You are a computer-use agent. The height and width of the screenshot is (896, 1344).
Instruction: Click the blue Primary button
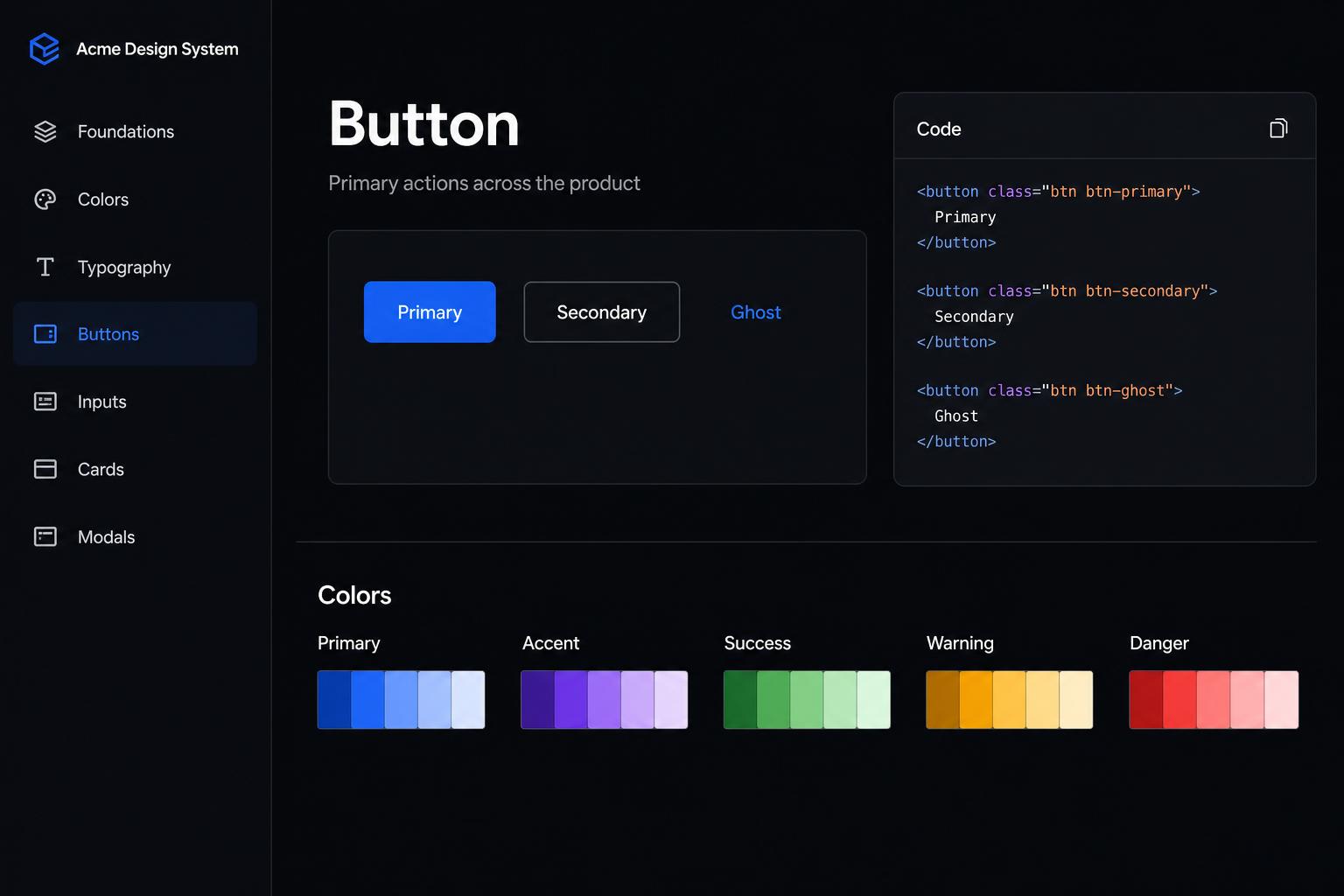pyautogui.click(x=430, y=312)
